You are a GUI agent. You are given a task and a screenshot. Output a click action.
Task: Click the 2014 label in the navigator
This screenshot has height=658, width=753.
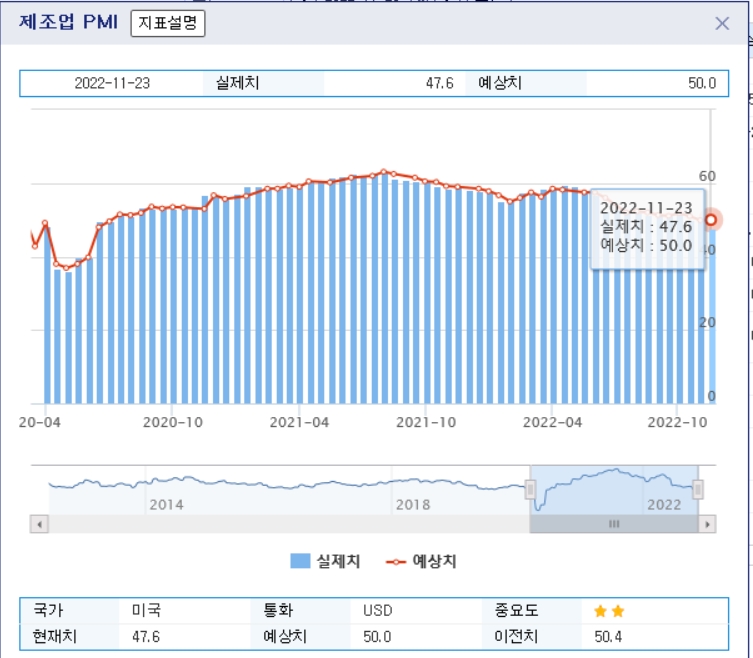(x=166, y=505)
